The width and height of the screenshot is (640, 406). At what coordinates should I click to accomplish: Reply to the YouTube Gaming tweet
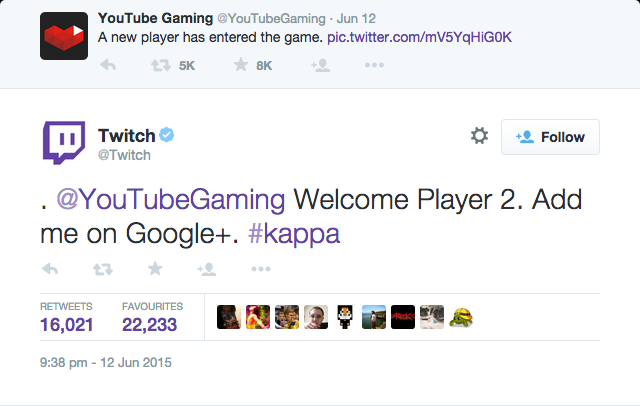point(110,65)
